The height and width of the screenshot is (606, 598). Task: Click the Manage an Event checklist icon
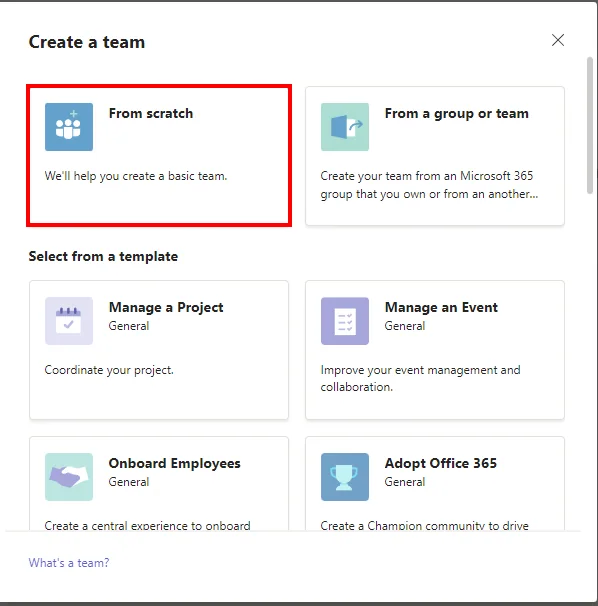tap(345, 321)
